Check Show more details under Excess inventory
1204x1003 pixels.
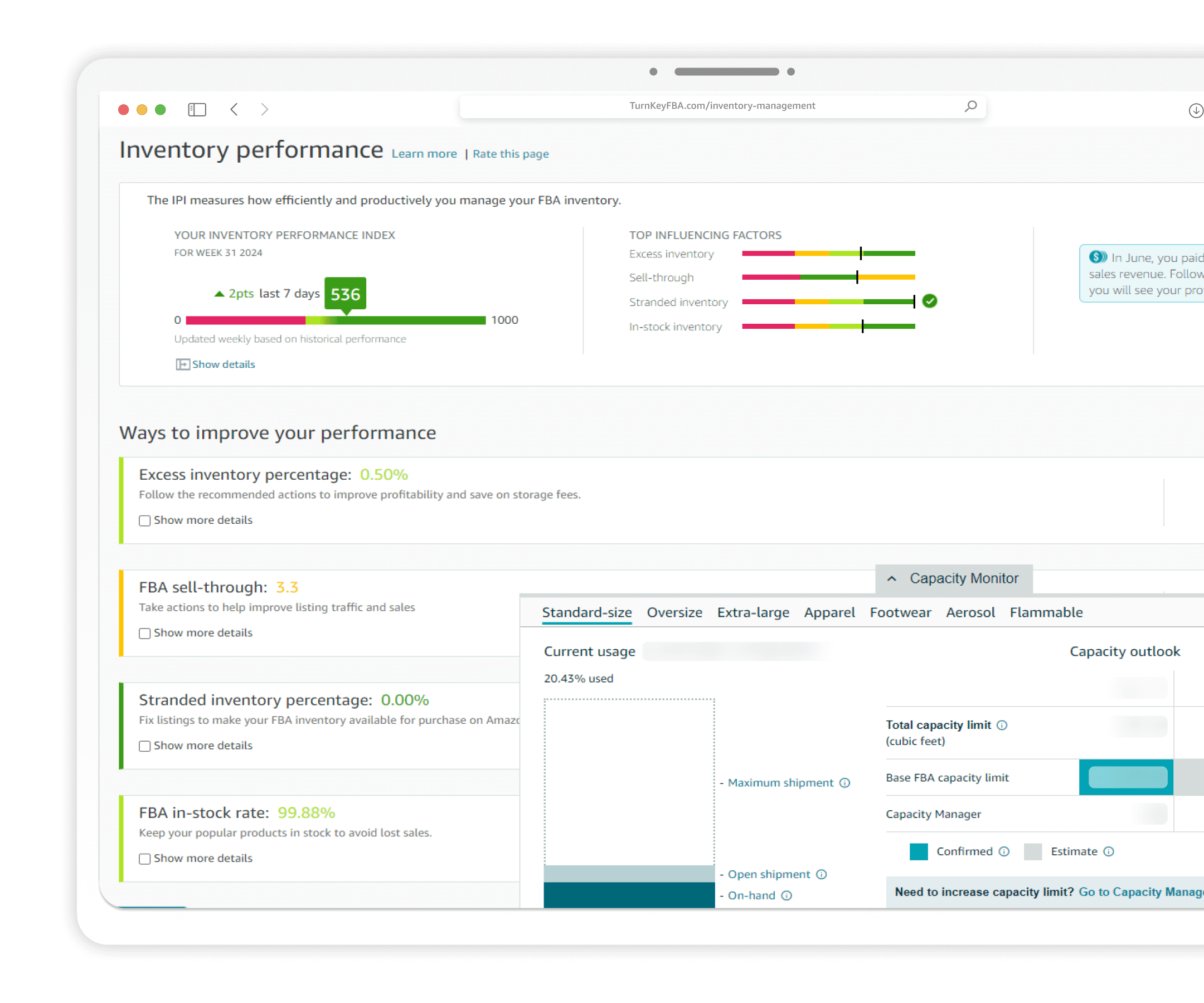tap(144, 520)
